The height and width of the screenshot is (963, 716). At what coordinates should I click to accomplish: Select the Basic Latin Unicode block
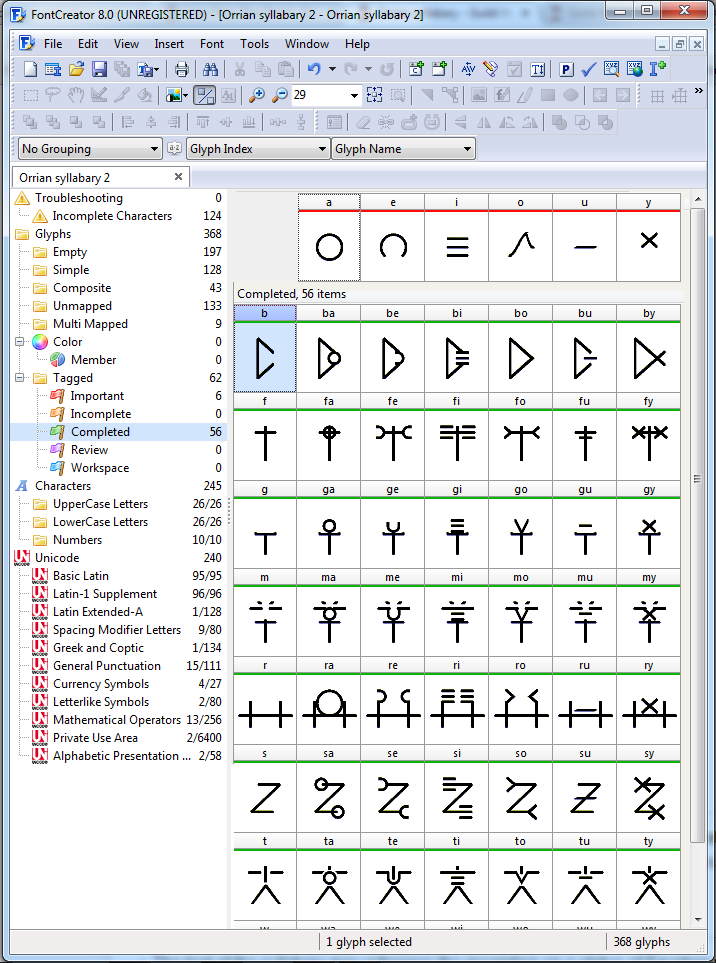coord(81,575)
